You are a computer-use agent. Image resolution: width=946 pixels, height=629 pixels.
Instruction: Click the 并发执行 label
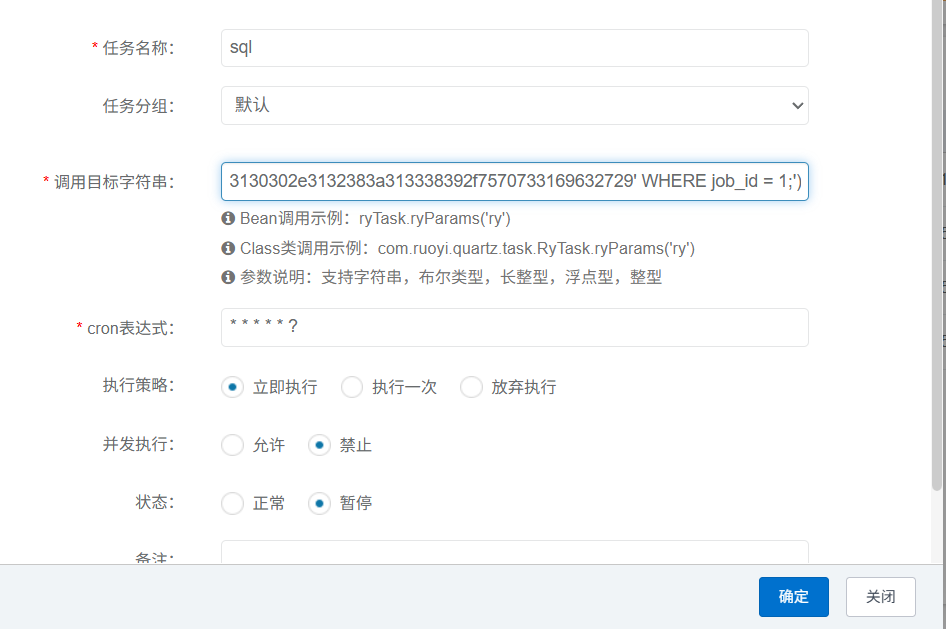tap(138, 444)
